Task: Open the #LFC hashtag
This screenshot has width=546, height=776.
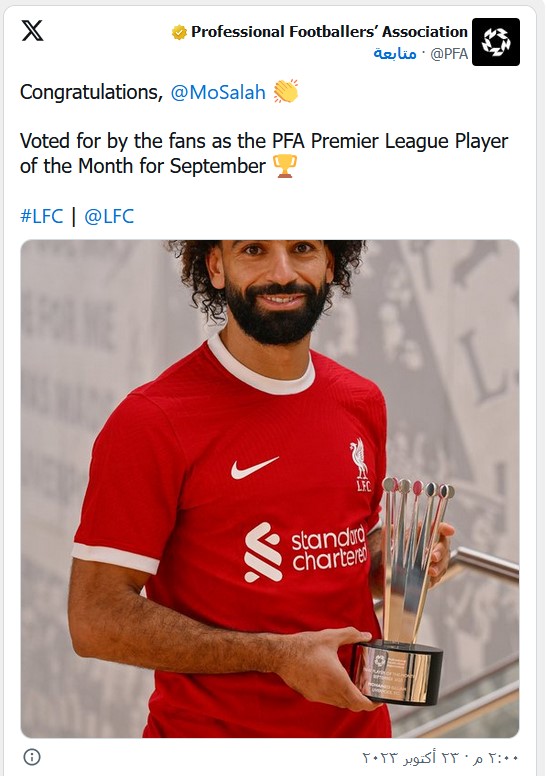Action: 42,216
